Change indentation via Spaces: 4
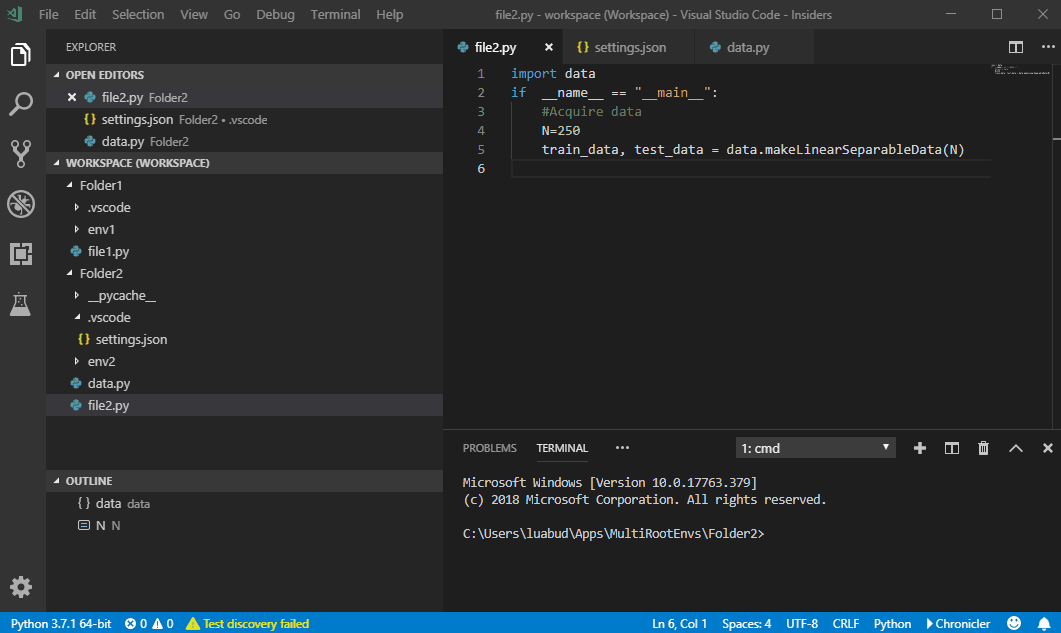Viewport: 1061px width, 633px height. tap(746, 624)
